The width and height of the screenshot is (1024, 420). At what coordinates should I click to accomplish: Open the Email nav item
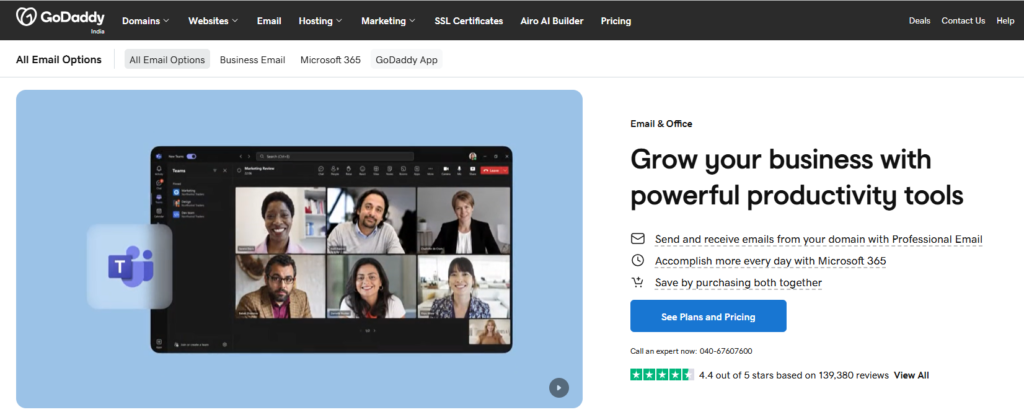coord(269,21)
